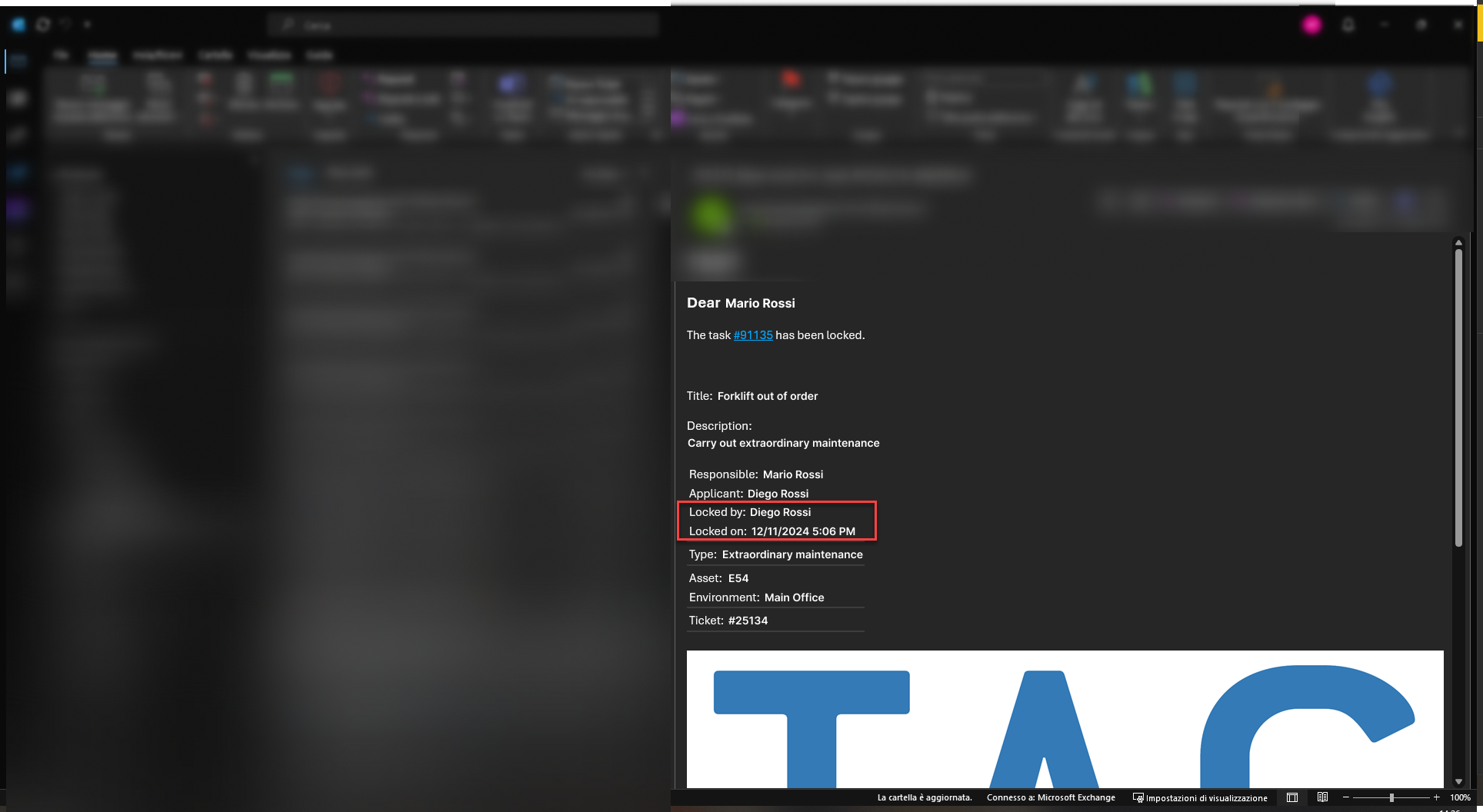The image size is (1483, 812).
Task: Click the Environment value 'Main Office'
Action: 795,597
